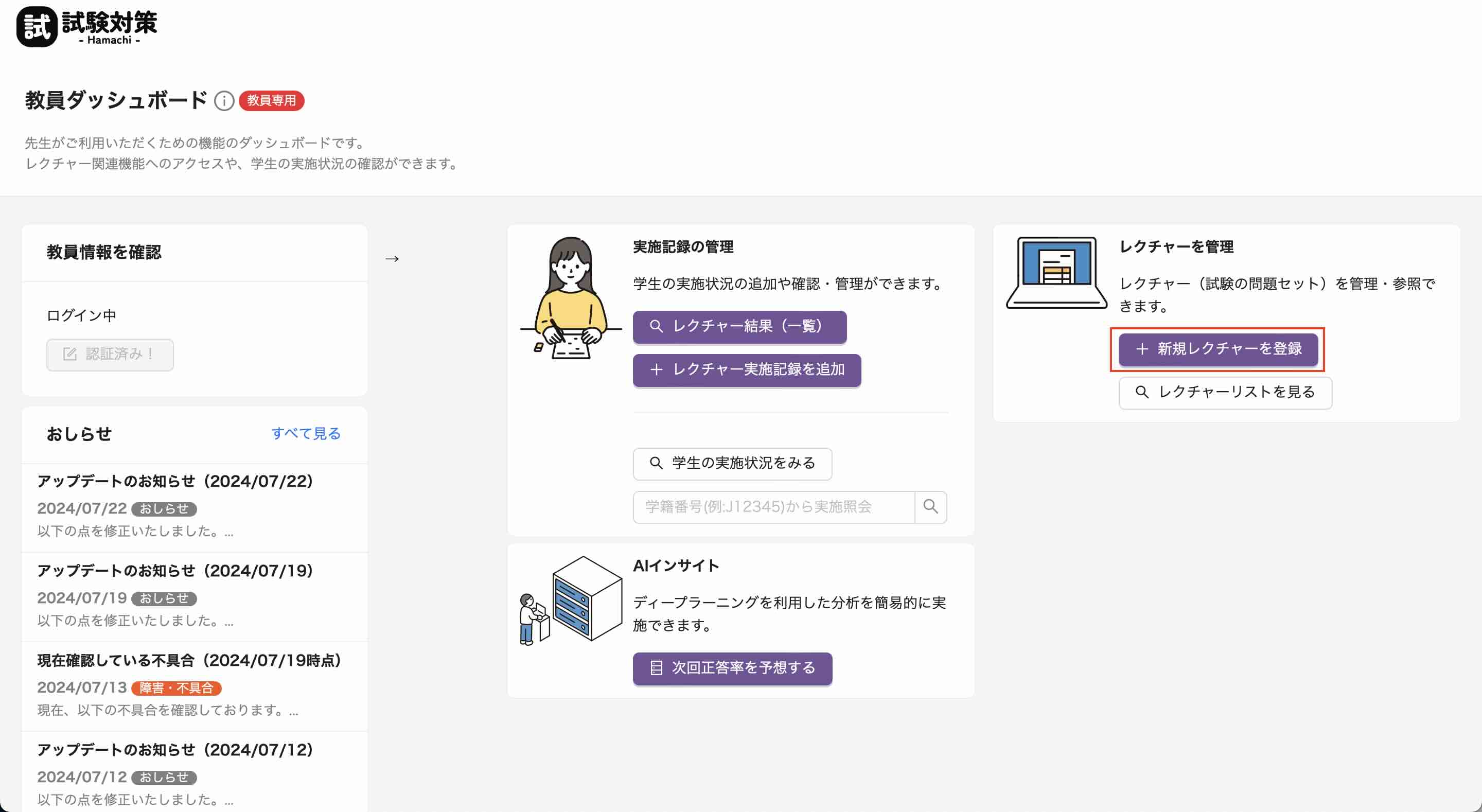Screen dimensions: 1482x812
Task: Click 新規レクチャーを登録 button
Action: click(1218, 349)
